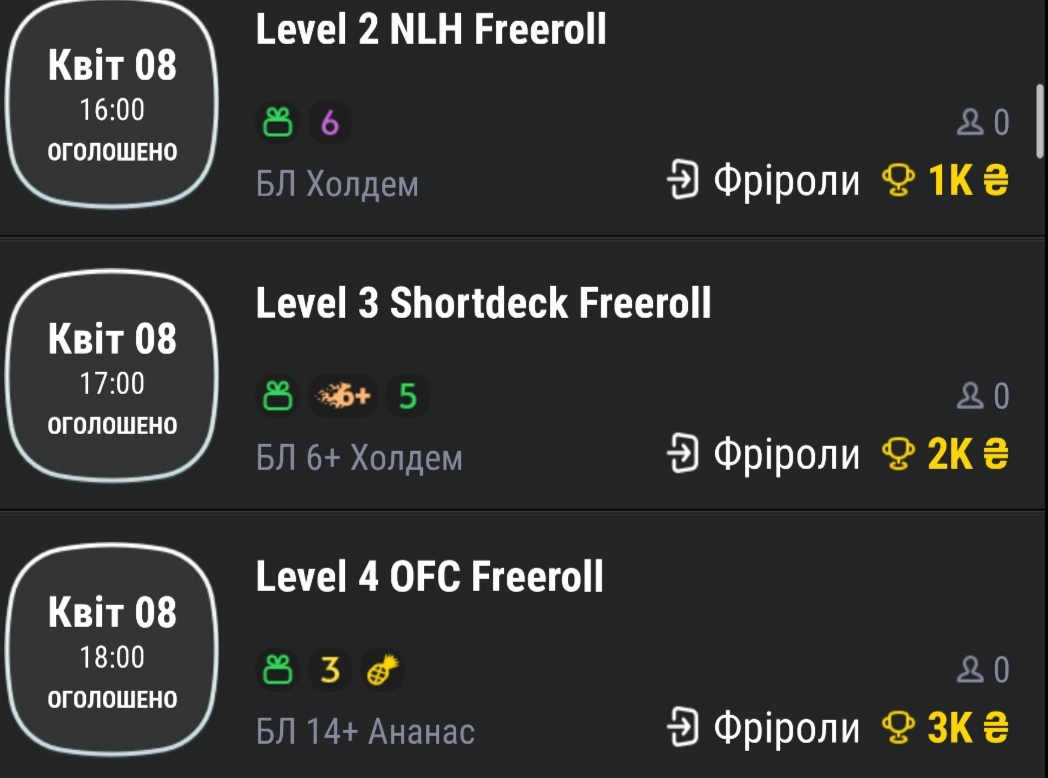Screen dimensions: 1048x778
Task: Click the yellow 3 badge icon
Action: pos(330,671)
